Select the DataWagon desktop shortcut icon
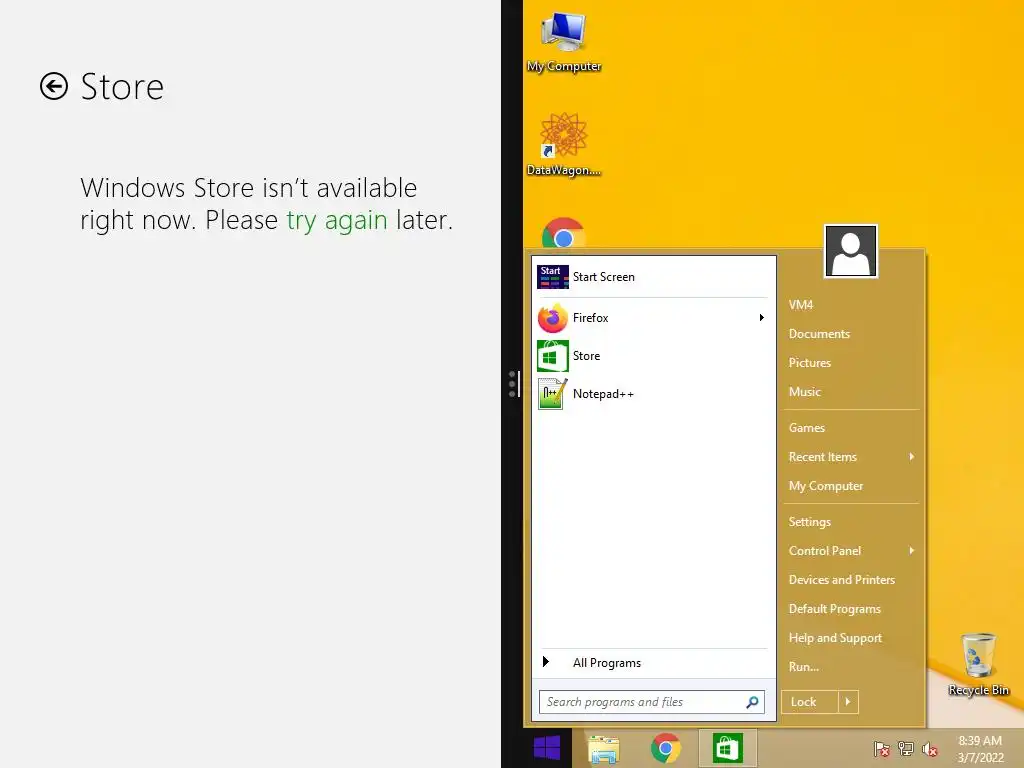 [x=564, y=145]
